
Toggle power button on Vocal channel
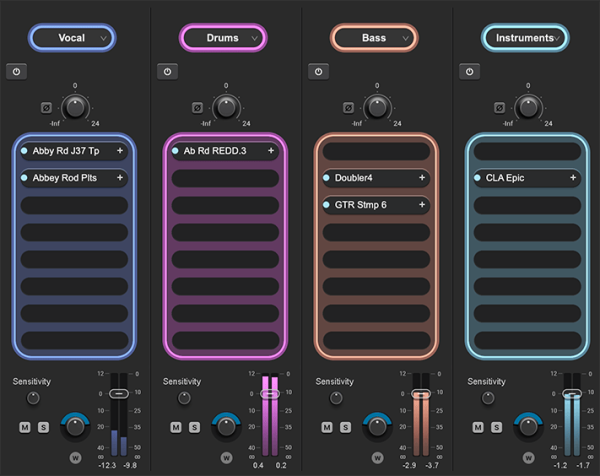(x=16, y=72)
